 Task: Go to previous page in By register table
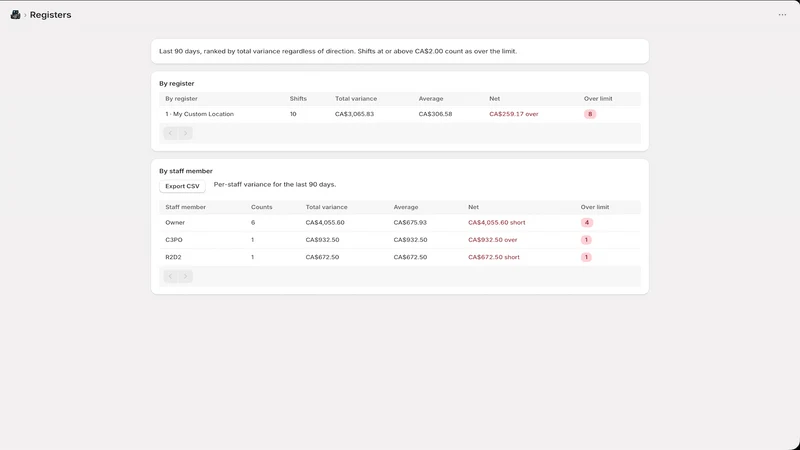click(x=170, y=133)
